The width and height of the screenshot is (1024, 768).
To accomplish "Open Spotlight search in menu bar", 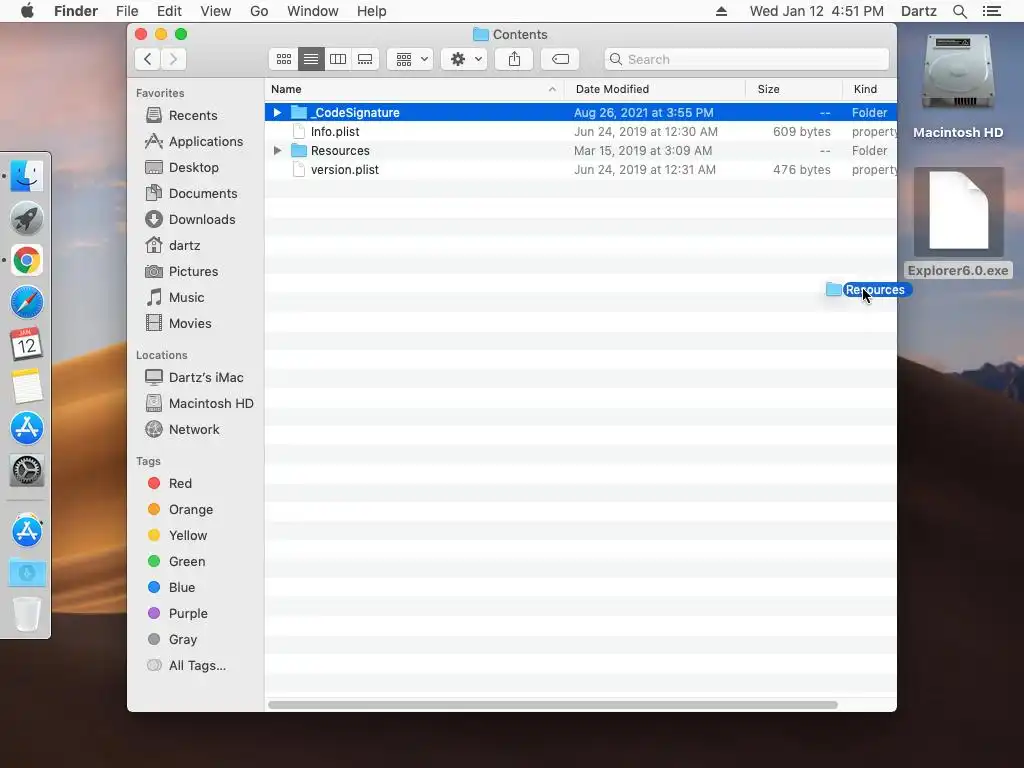I will (x=959, y=11).
